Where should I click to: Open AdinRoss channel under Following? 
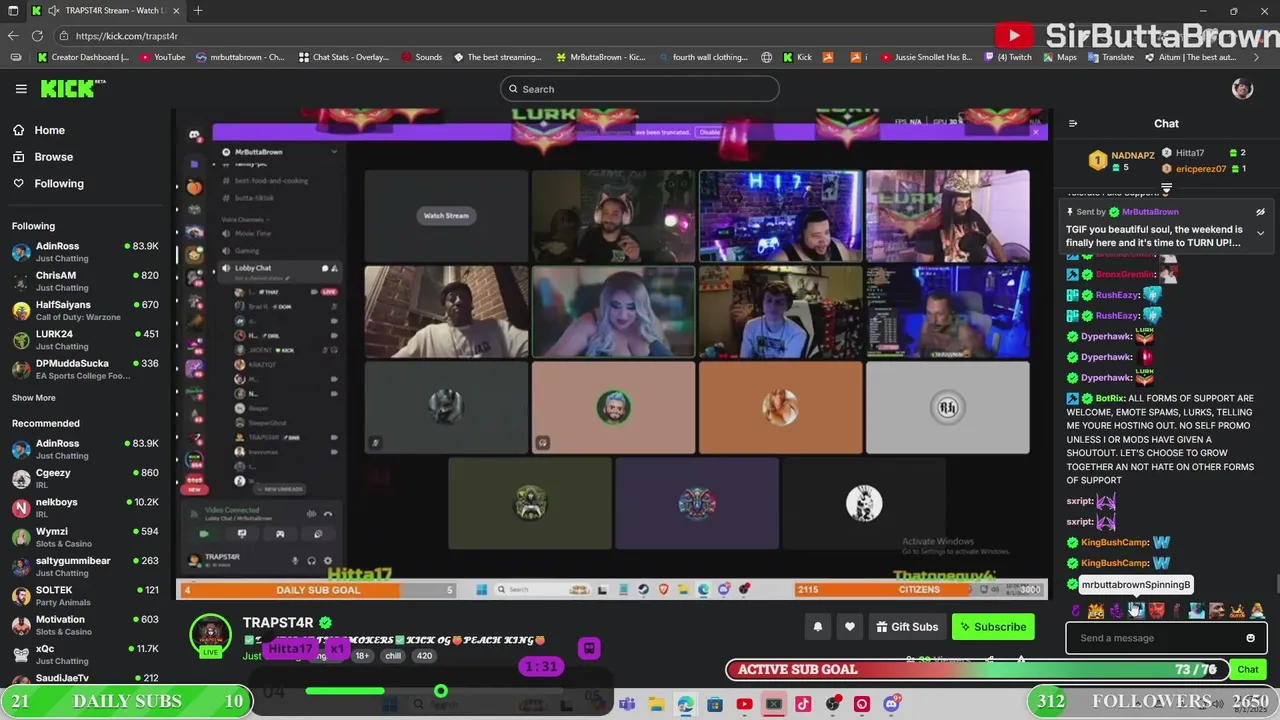(85, 252)
